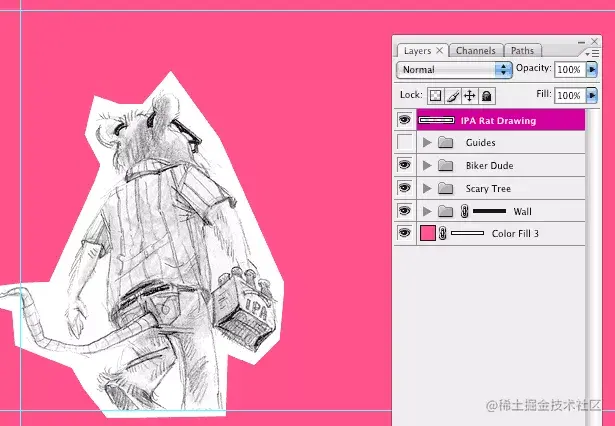615x426 pixels.
Task: Open the Fill slider arrow
Action: point(591,95)
